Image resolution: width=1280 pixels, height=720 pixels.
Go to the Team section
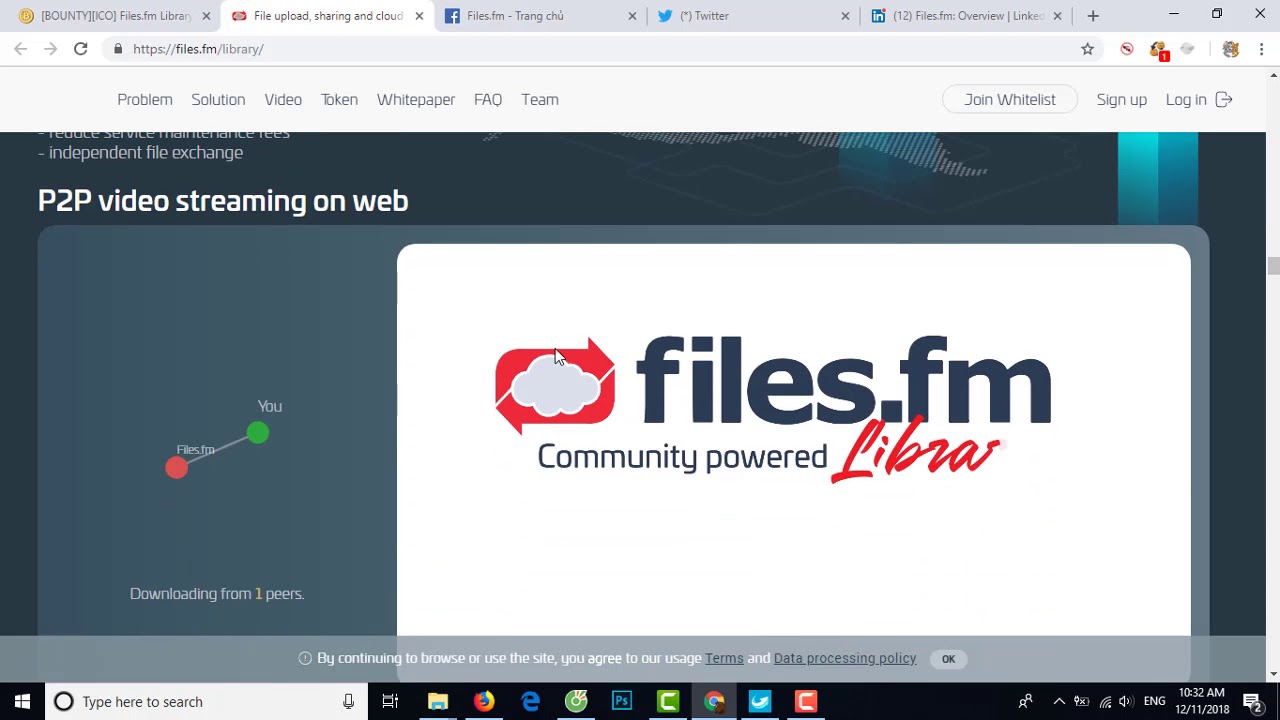[x=540, y=99]
